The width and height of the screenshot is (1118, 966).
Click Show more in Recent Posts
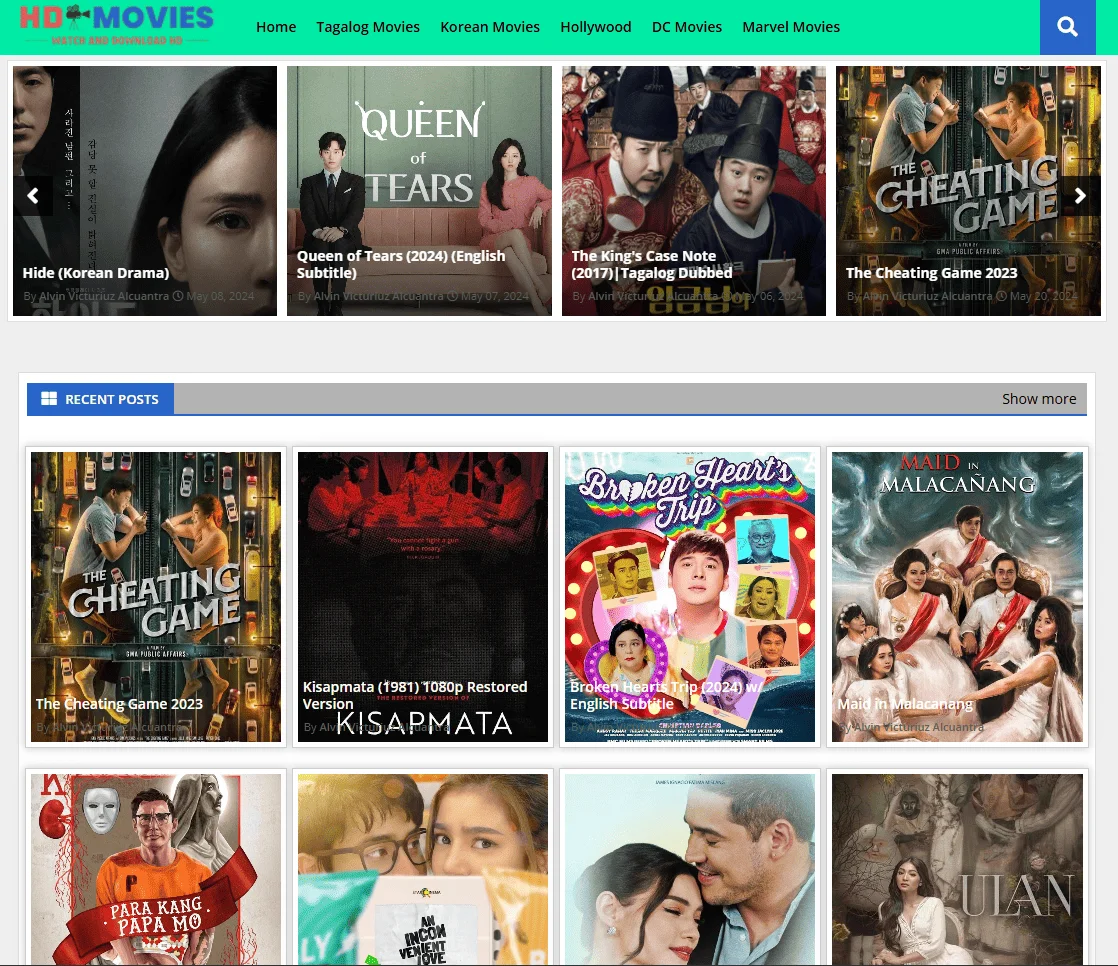1039,399
